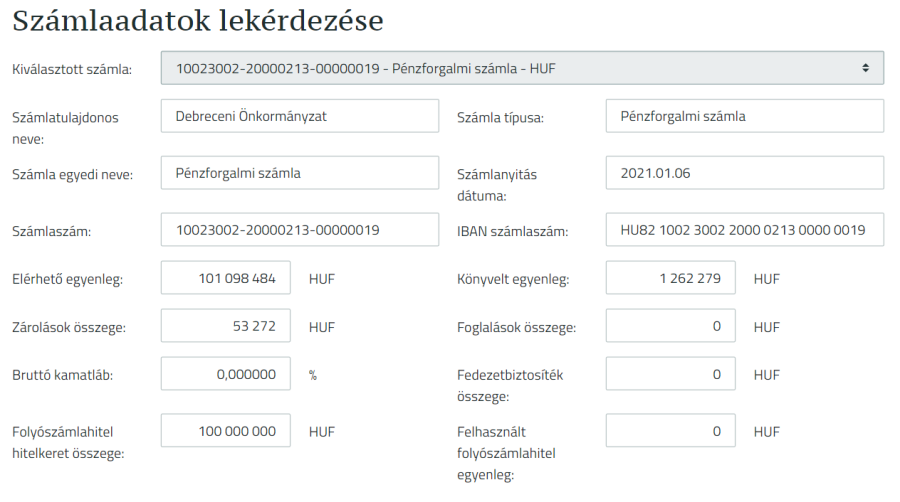This screenshot has height=502, width=900.
Task: Click the Fedezetbiztosíték összege field
Action: [x=670, y=373]
